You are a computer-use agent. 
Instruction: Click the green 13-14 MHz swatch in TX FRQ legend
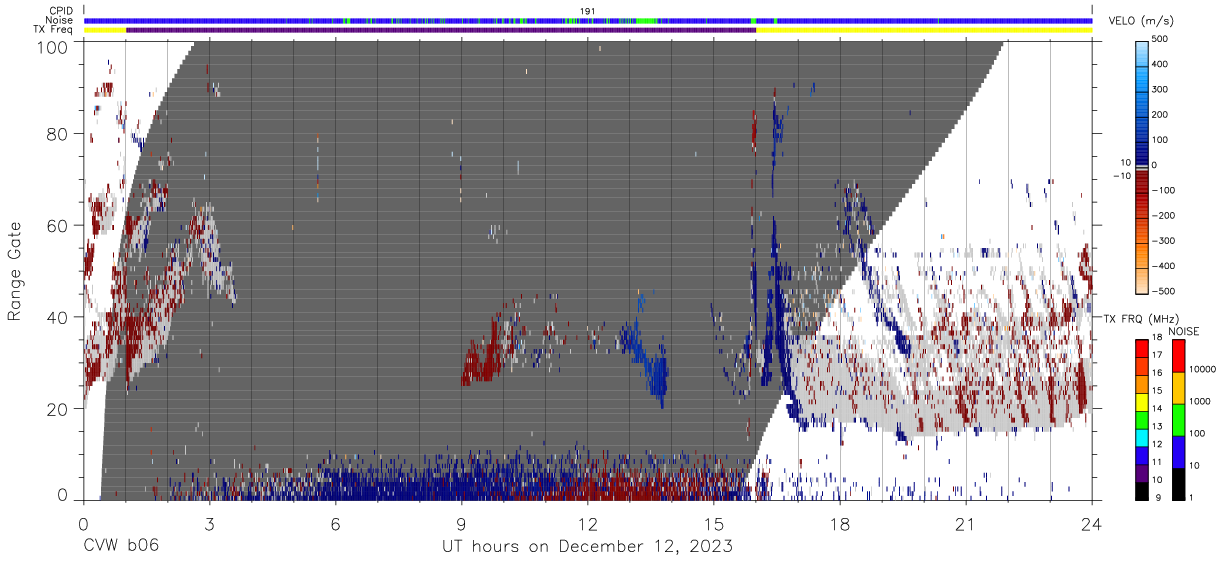pos(1142,419)
